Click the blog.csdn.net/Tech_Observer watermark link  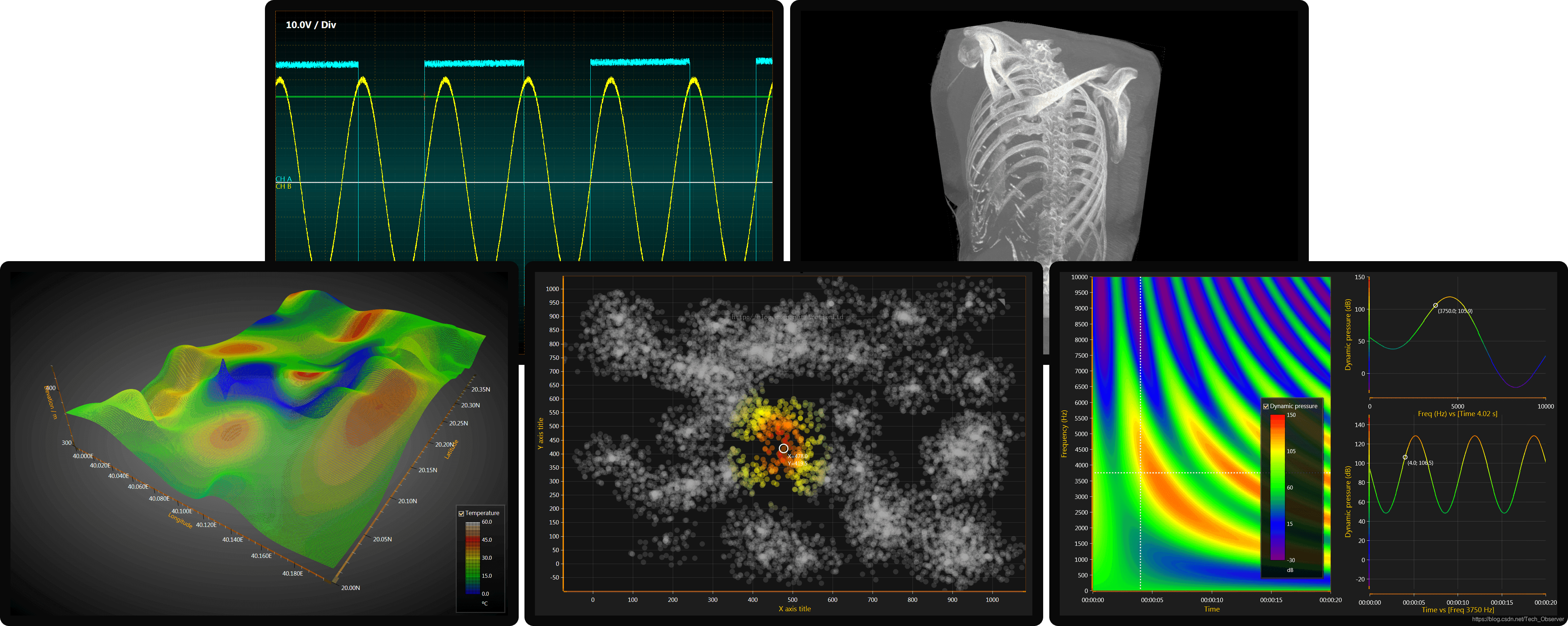[1518, 619]
